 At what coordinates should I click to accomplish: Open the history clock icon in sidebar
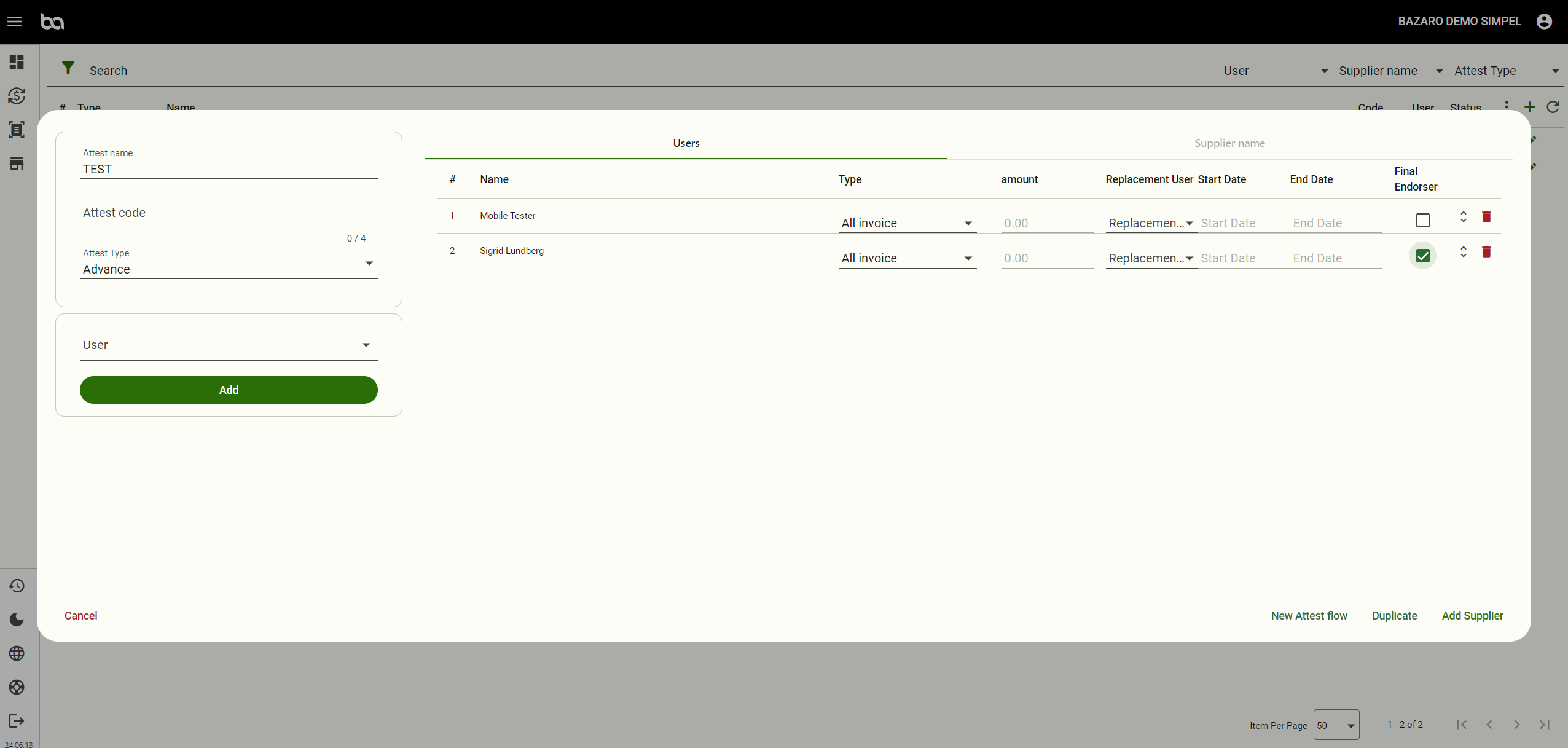(x=17, y=586)
